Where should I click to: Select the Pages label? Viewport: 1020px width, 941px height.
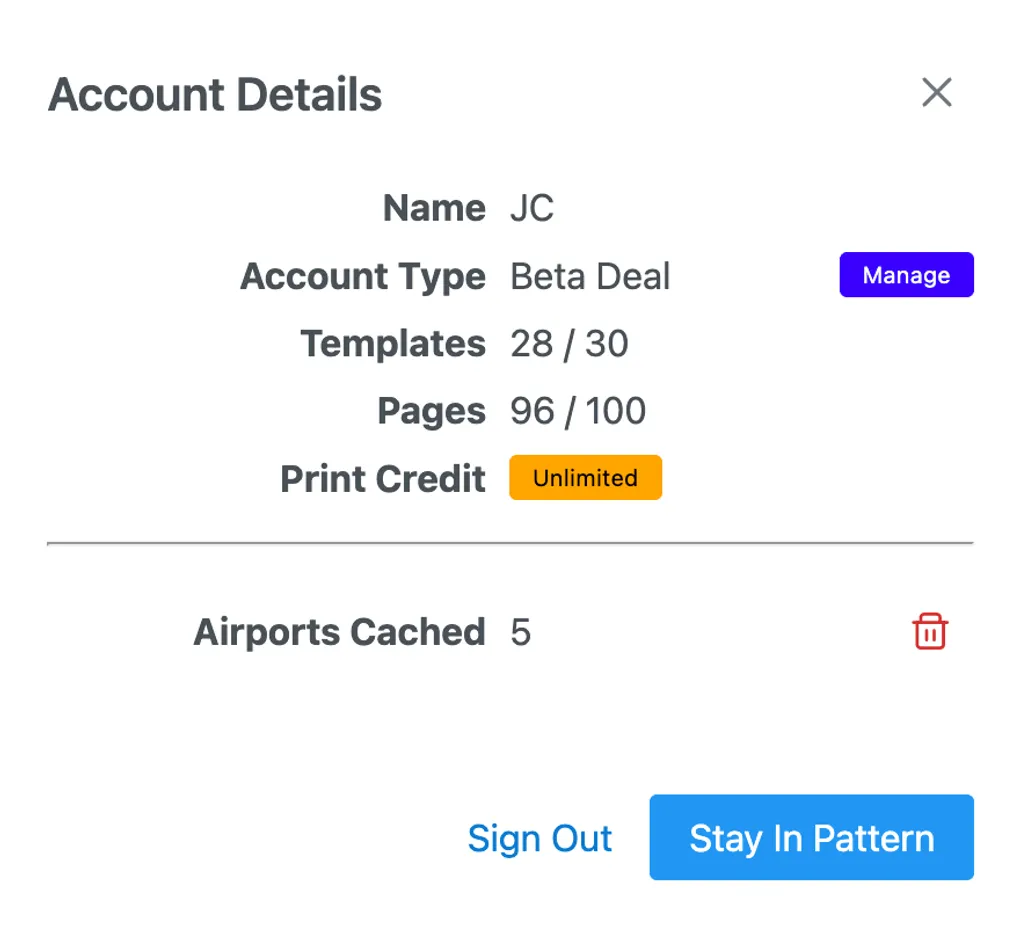coord(431,411)
